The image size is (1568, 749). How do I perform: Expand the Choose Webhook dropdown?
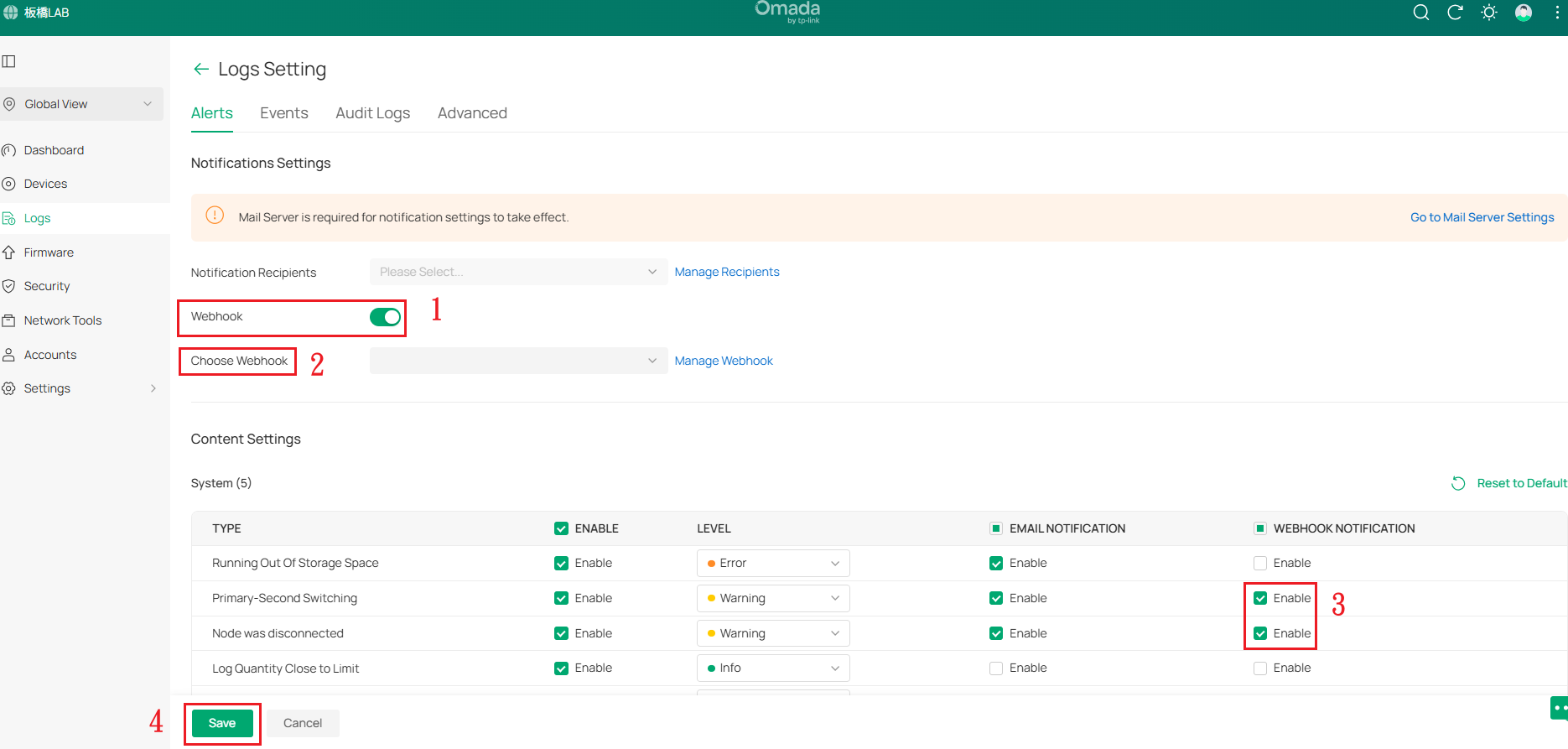tap(518, 361)
